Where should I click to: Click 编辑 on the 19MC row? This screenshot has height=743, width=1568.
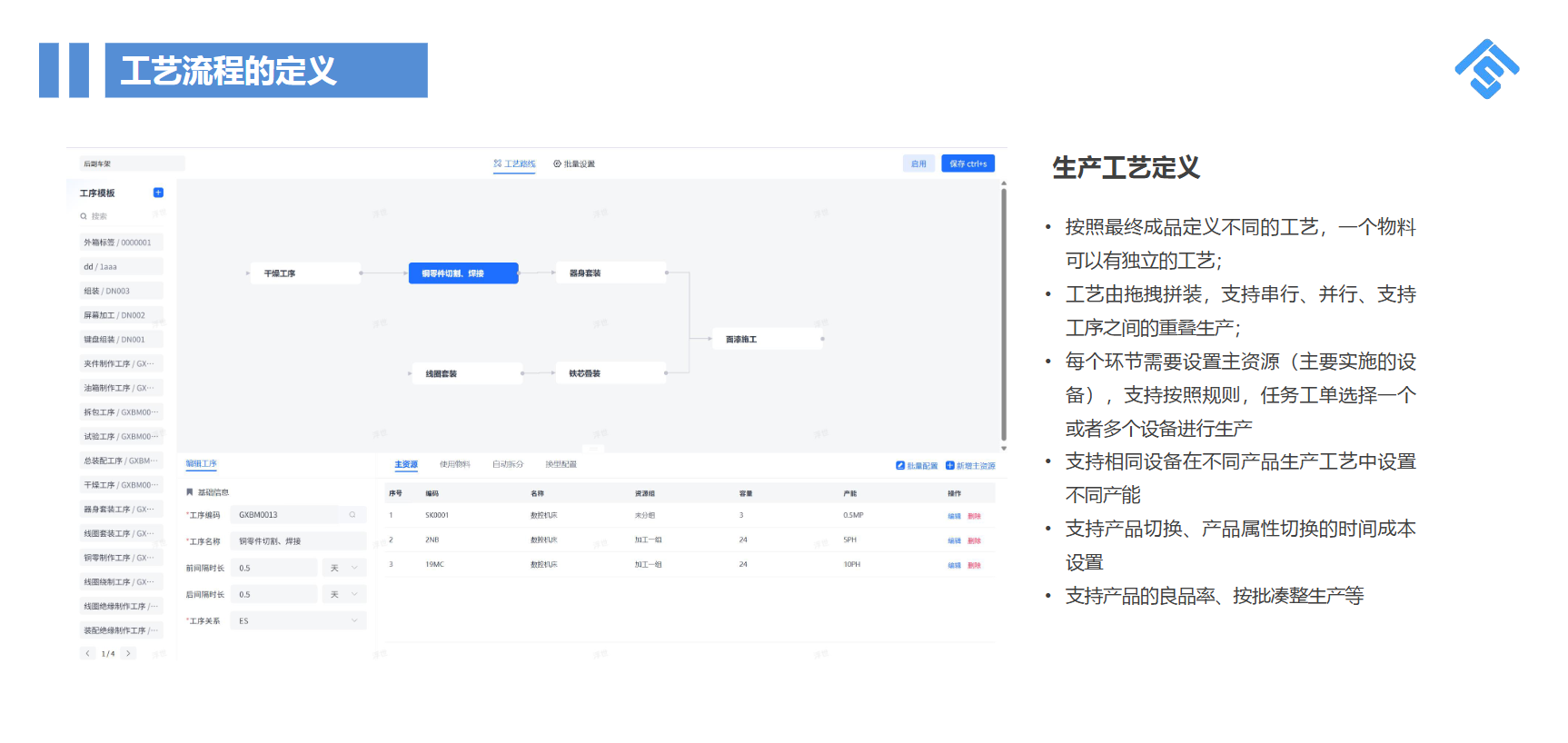click(x=954, y=565)
